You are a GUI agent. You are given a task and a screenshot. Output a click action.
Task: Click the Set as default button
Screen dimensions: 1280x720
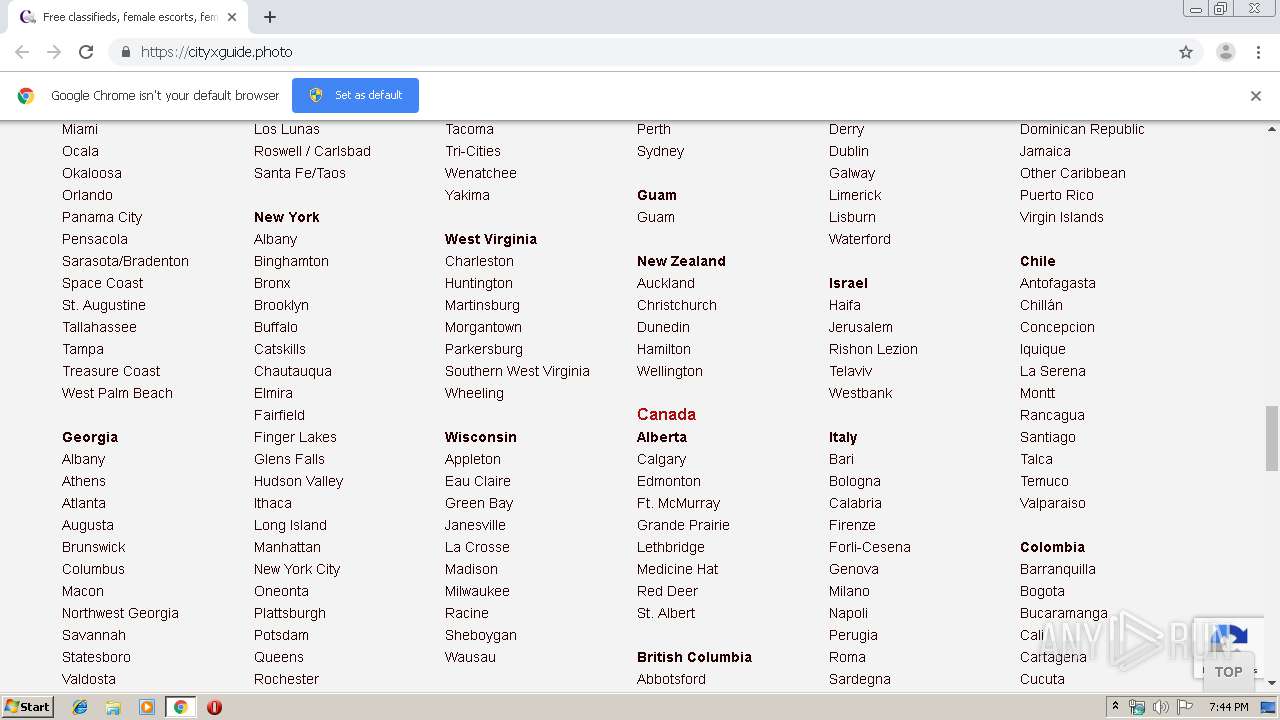355,95
